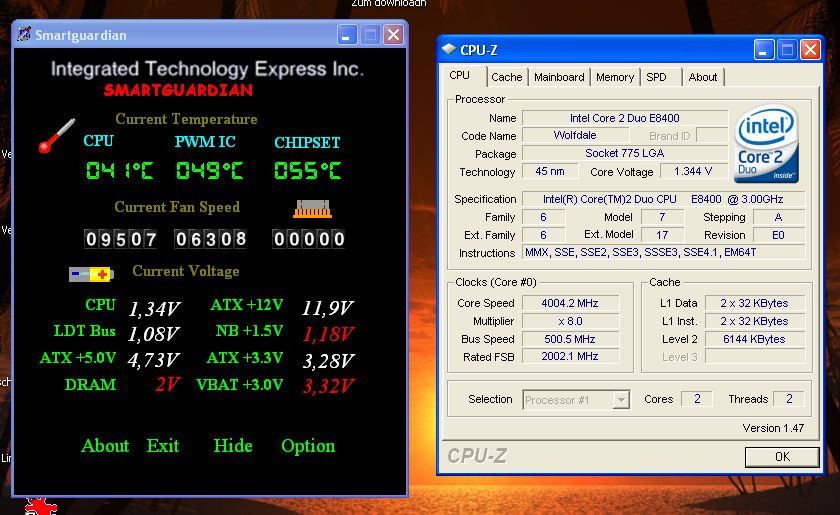The height and width of the screenshot is (515, 840).
Task: Click the Name field Intel Core 2 Duo E8400
Action: point(625,118)
